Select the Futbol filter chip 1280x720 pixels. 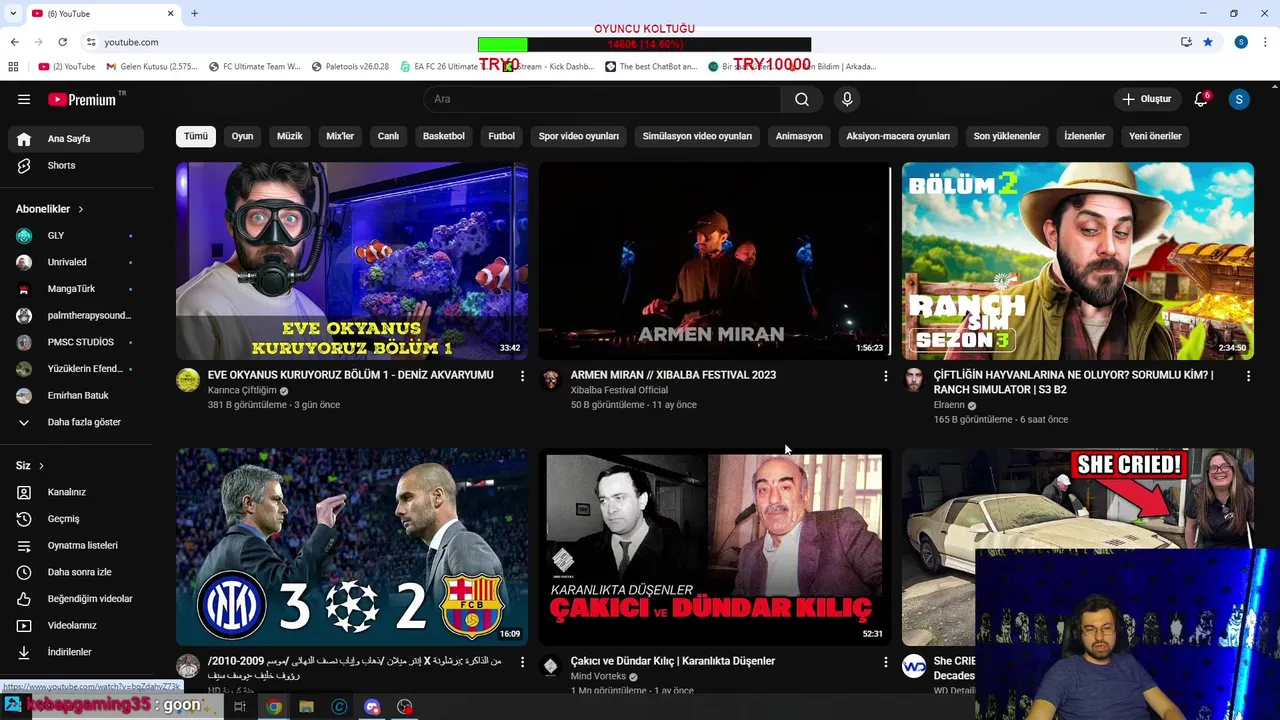click(502, 136)
